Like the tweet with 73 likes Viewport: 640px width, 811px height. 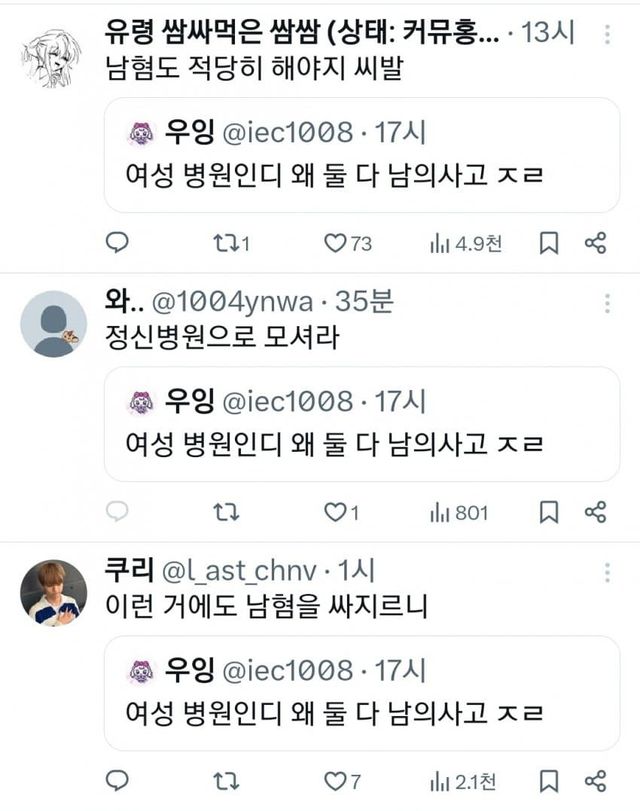coord(335,243)
